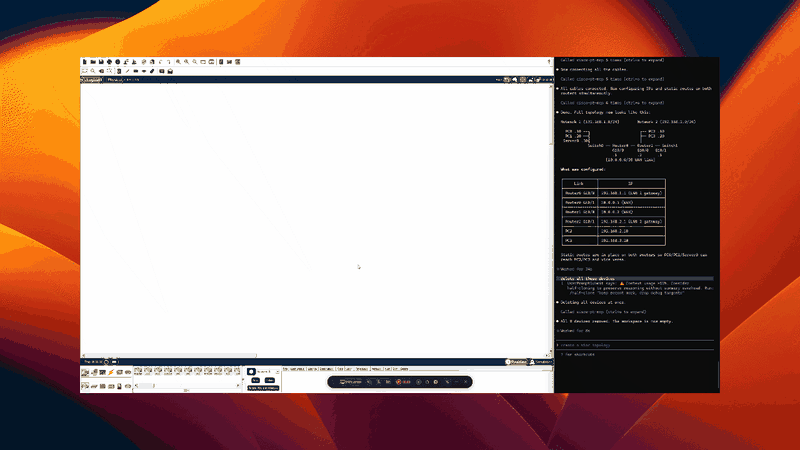Add a Complex PDU open envelope
Viewport: 800px width, 450px height.
click(x=170, y=71)
